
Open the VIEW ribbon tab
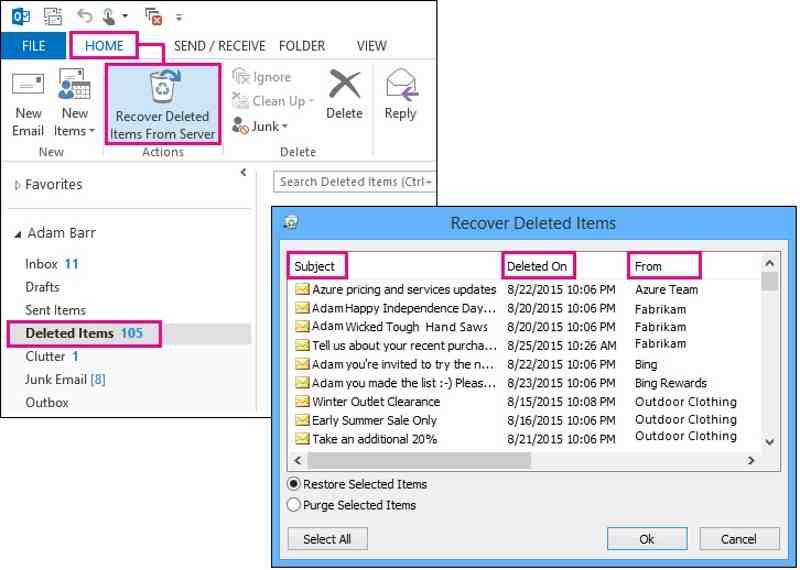point(371,46)
